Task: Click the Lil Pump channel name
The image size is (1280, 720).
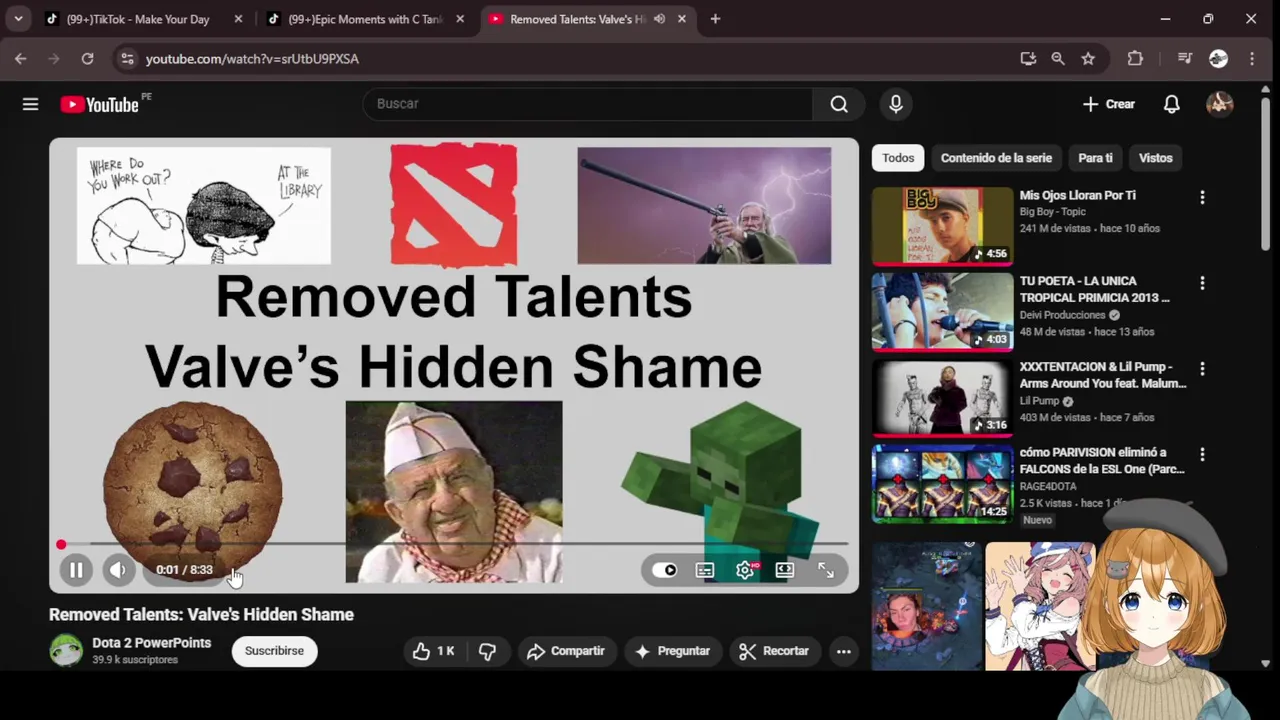Action: [x=1039, y=401]
